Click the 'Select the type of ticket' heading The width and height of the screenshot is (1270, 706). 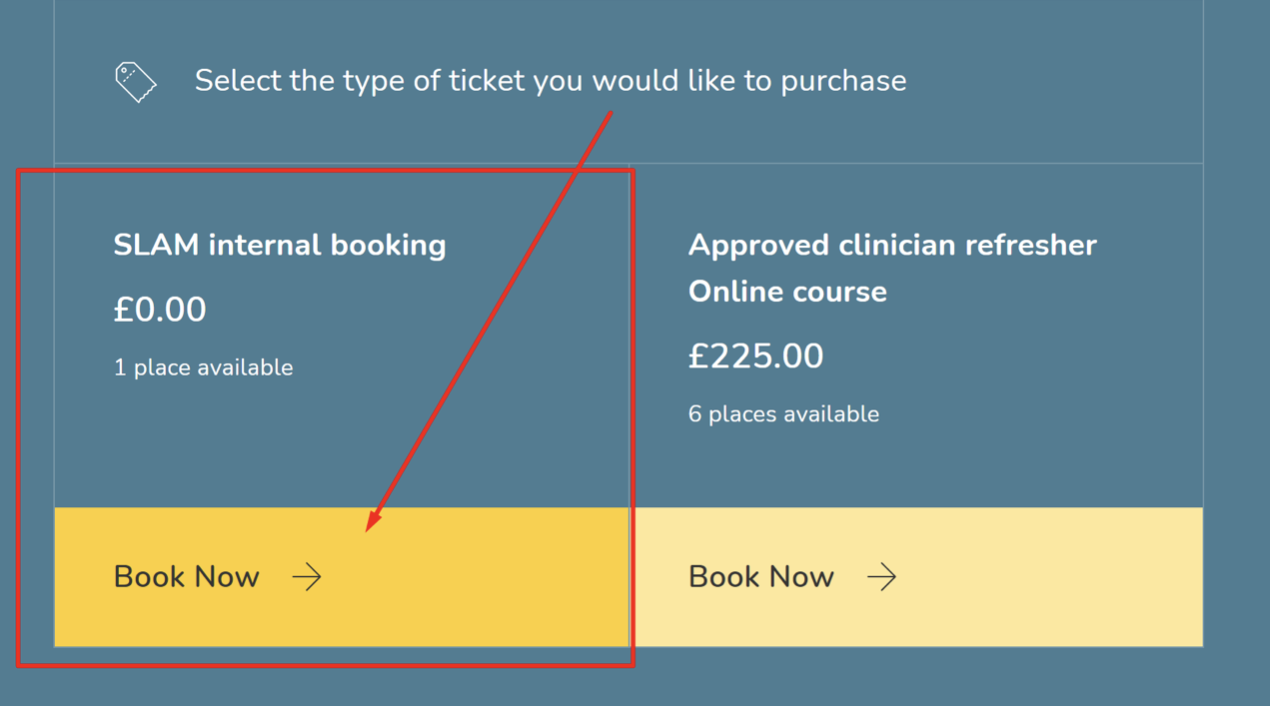(x=550, y=81)
